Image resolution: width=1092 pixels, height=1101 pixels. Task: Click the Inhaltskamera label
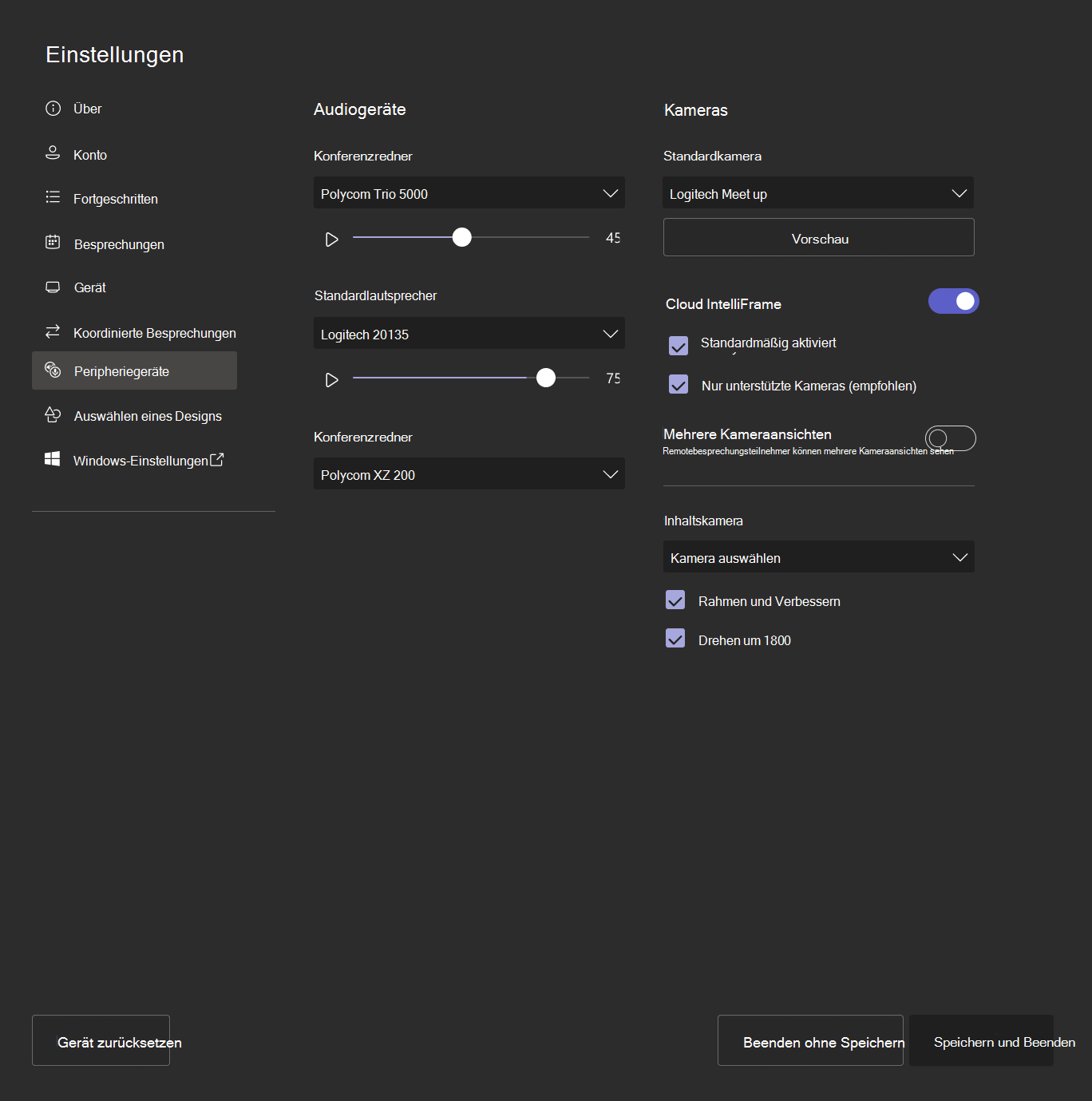coord(703,521)
